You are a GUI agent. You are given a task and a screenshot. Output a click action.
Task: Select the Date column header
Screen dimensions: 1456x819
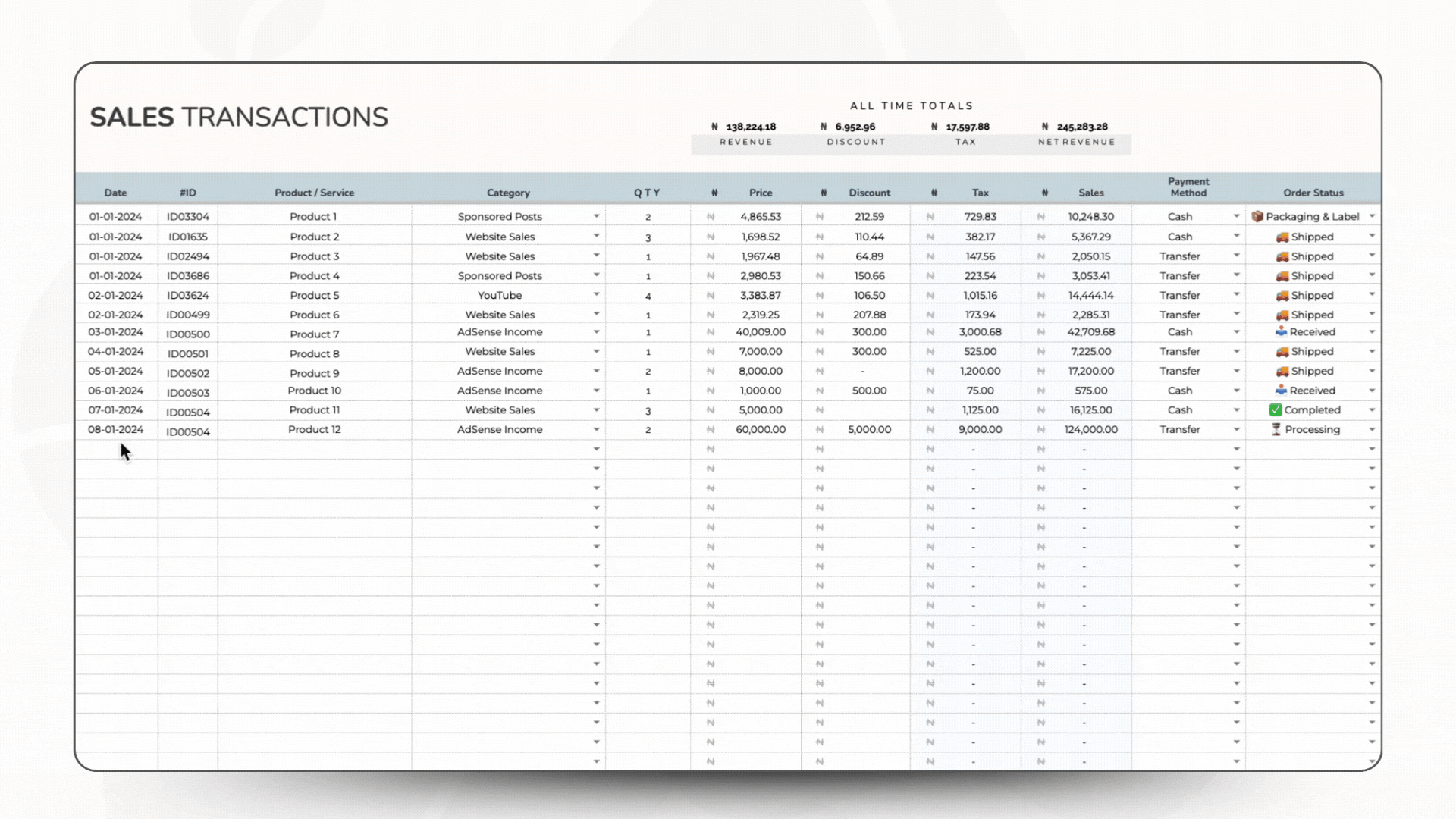click(x=115, y=193)
